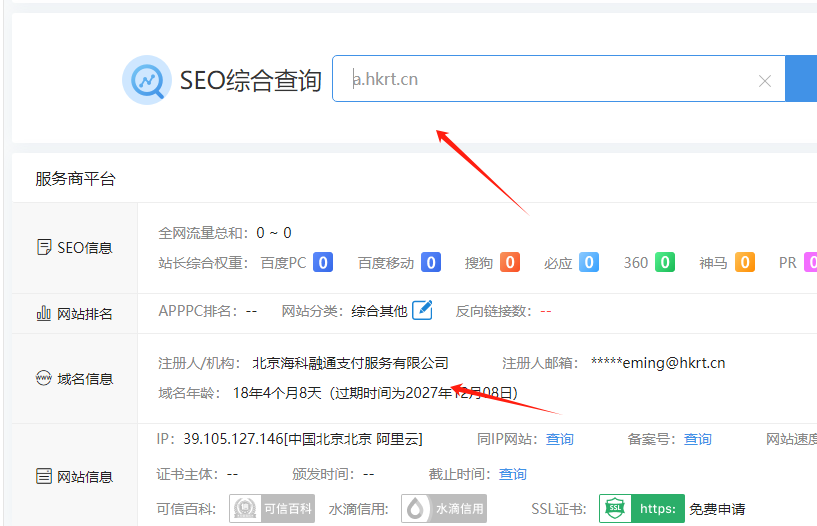Click the green SSL https badge
The width and height of the screenshot is (817, 526).
pos(642,508)
